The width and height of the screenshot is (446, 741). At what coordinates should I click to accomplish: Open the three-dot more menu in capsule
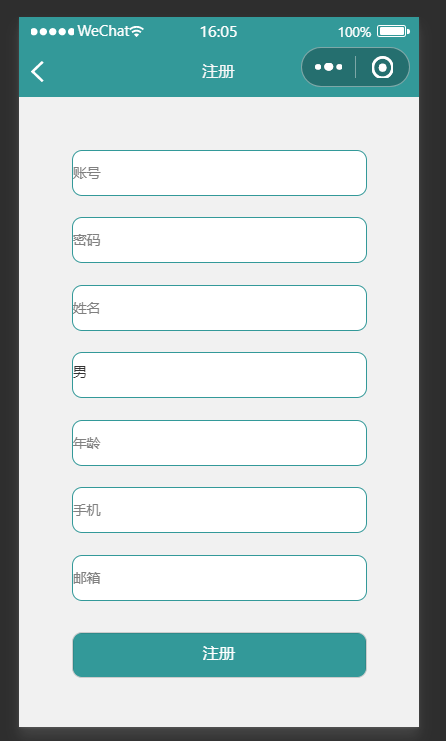pyautogui.click(x=328, y=67)
